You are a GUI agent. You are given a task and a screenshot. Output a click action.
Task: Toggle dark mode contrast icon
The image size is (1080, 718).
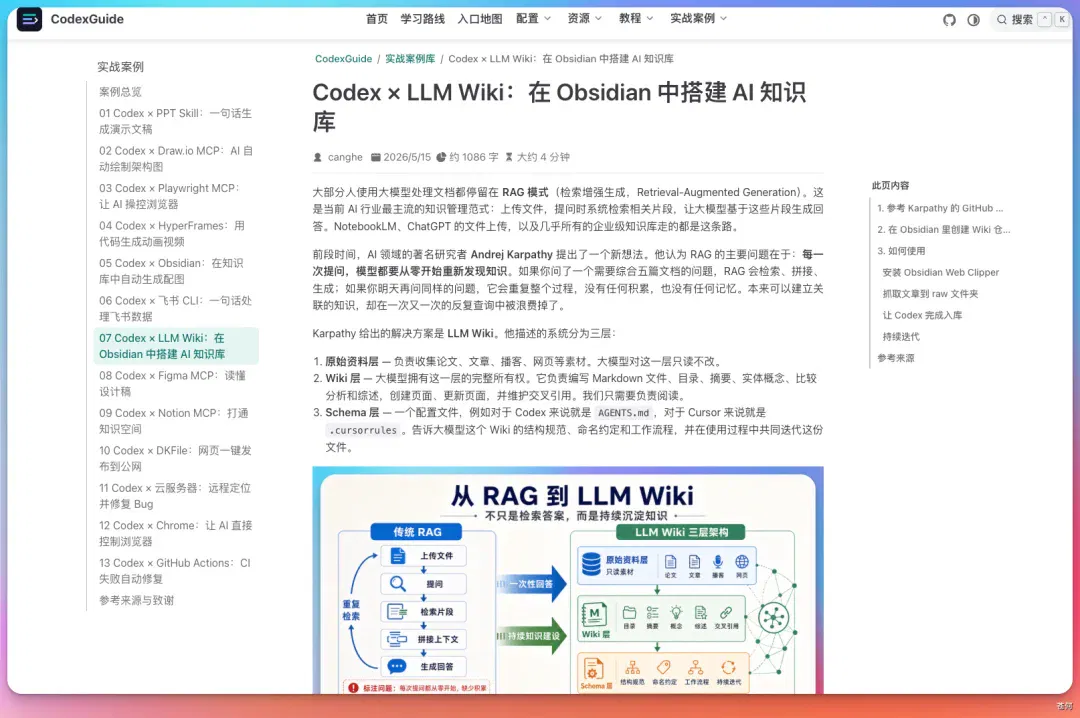(973, 20)
